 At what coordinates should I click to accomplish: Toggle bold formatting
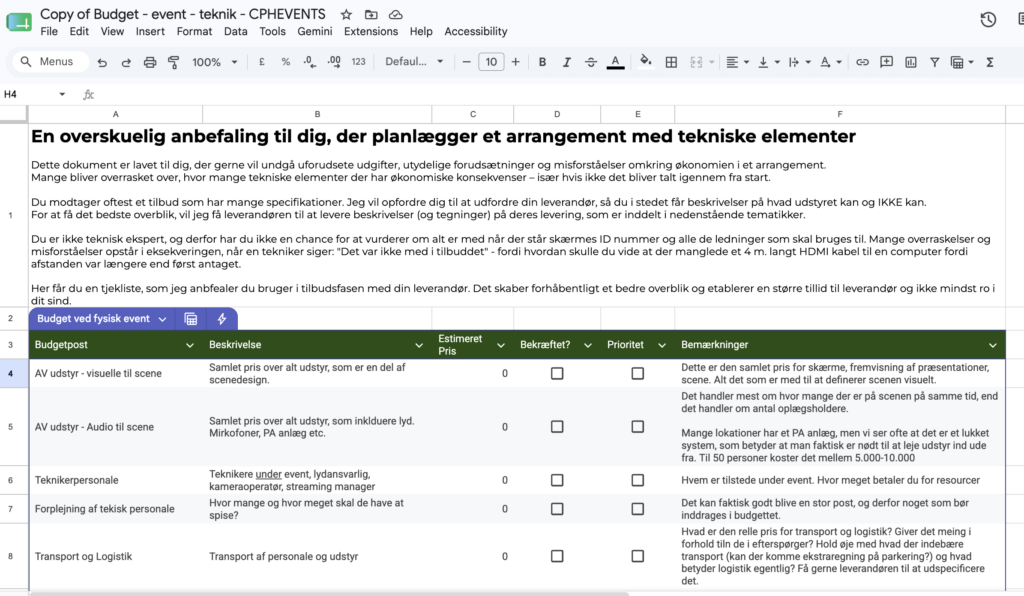click(x=542, y=62)
